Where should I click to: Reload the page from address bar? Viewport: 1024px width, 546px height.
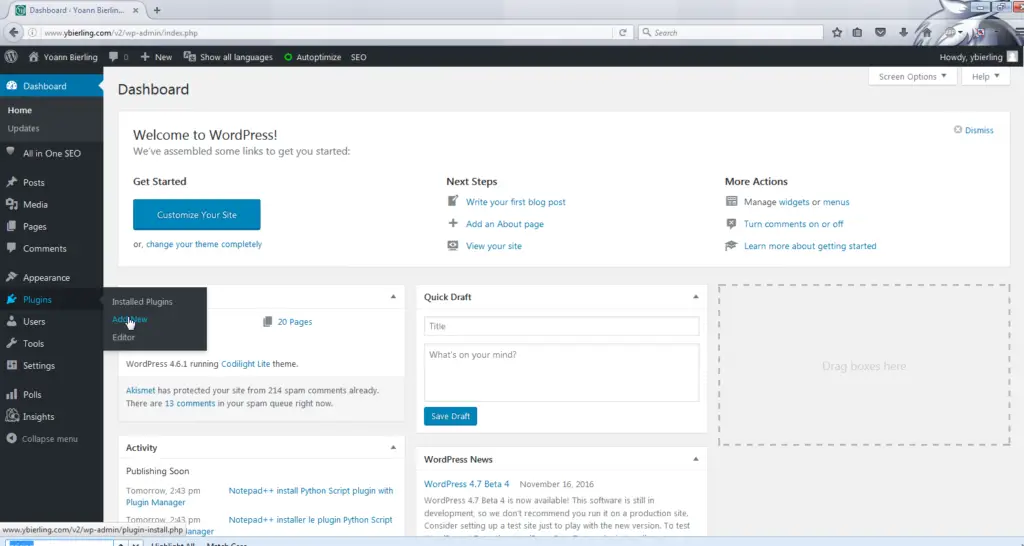click(622, 32)
